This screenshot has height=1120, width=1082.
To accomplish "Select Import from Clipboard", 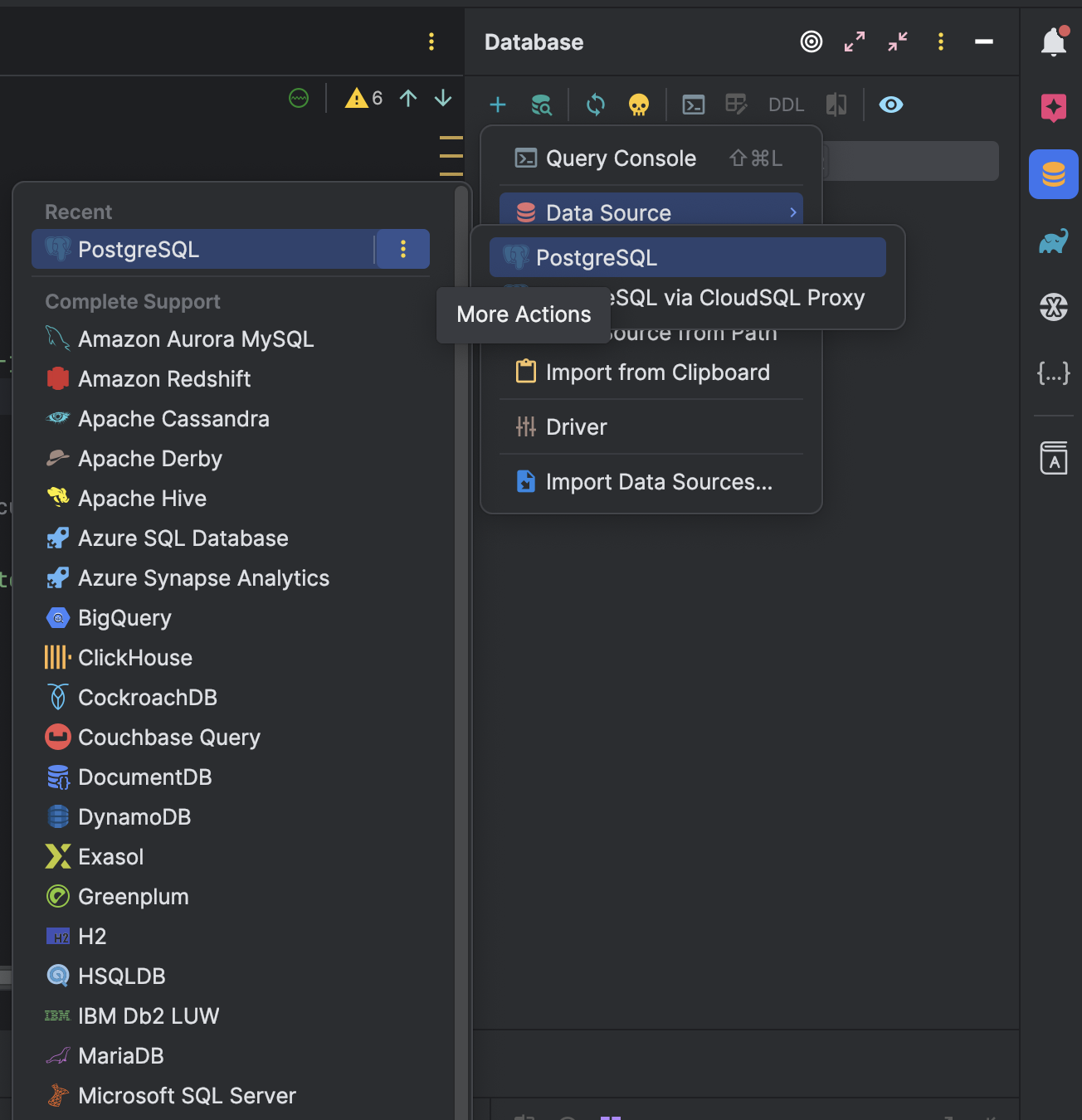I will pyautogui.click(x=651, y=373).
